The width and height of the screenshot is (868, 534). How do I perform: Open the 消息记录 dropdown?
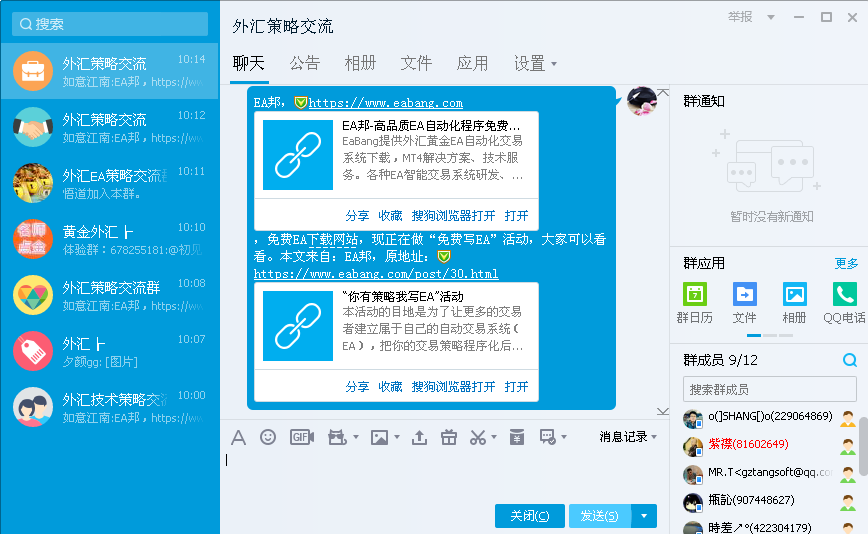[x=628, y=437]
